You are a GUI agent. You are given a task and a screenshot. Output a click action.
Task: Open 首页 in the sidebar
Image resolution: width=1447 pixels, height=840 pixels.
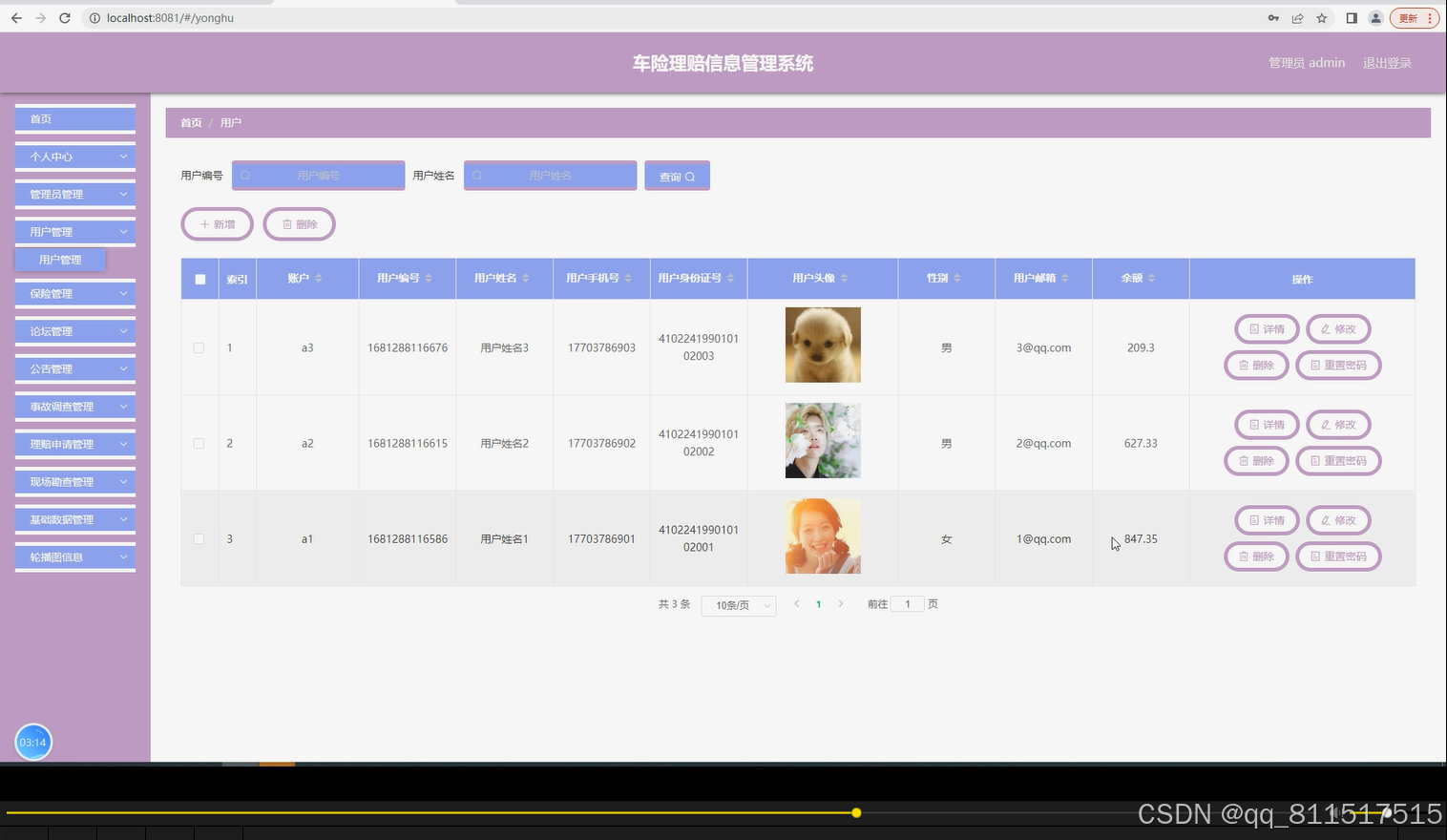click(75, 119)
